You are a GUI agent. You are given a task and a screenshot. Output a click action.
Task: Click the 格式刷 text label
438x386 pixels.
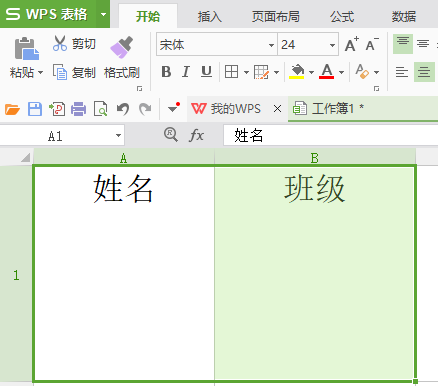(122, 72)
